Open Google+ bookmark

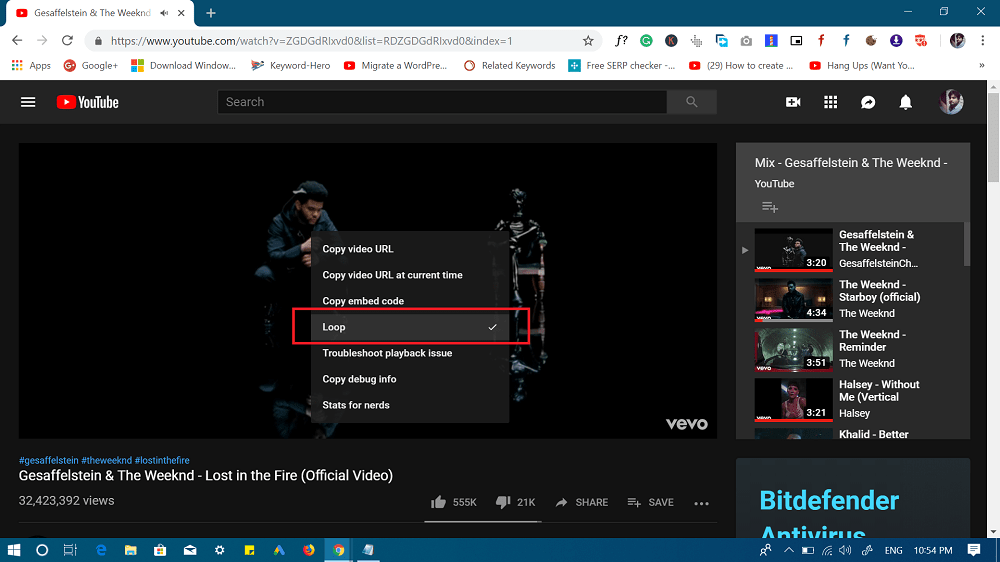coord(91,66)
